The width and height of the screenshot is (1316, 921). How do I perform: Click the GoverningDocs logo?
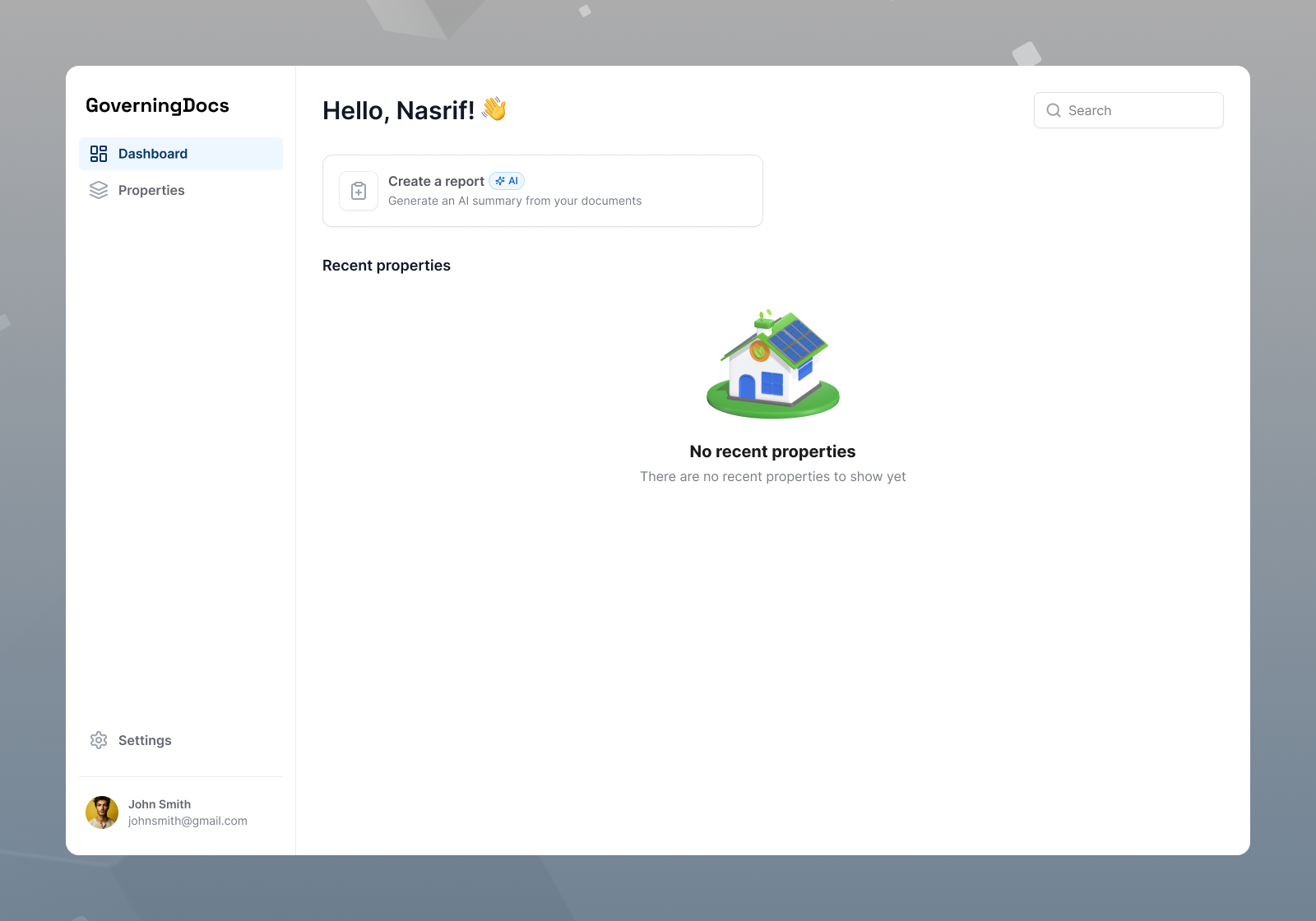[157, 105]
